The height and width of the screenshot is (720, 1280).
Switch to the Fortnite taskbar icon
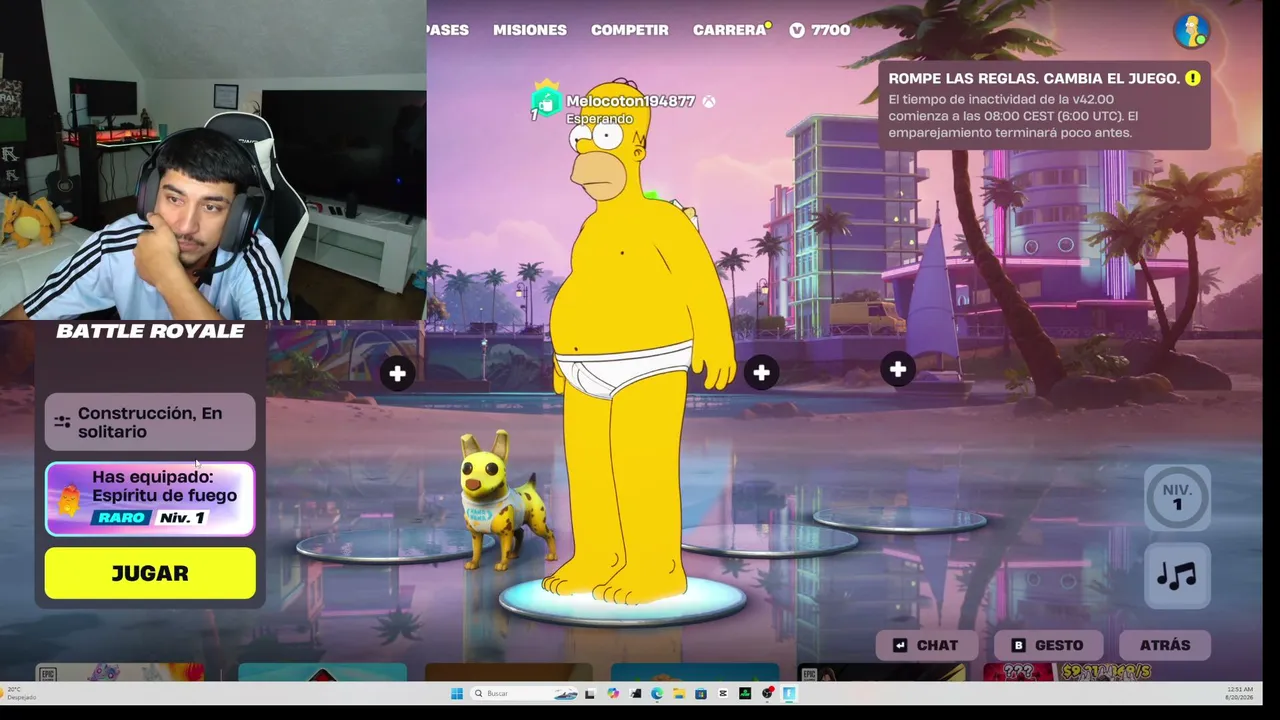(789, 693)
